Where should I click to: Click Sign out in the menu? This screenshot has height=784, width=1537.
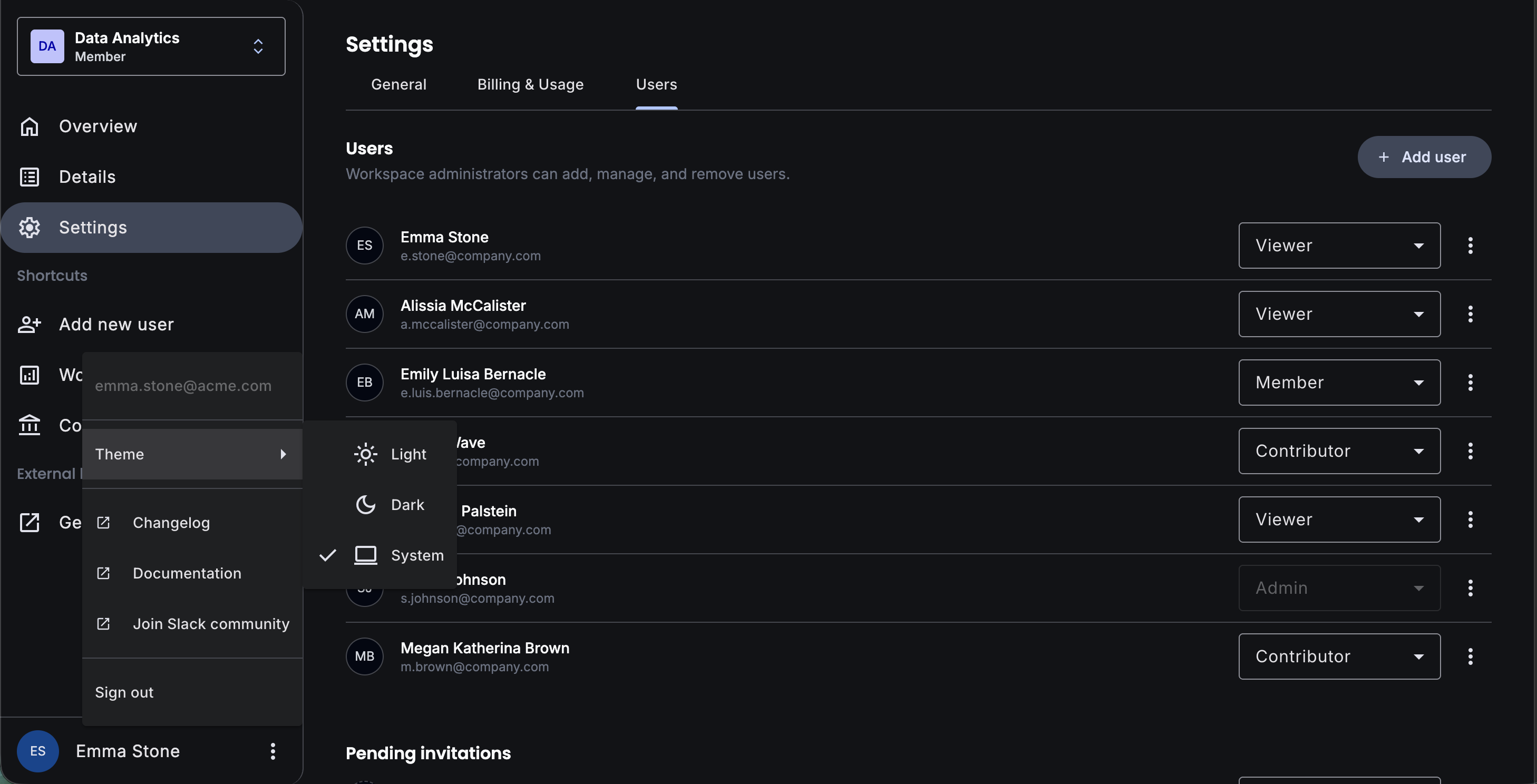124,693
